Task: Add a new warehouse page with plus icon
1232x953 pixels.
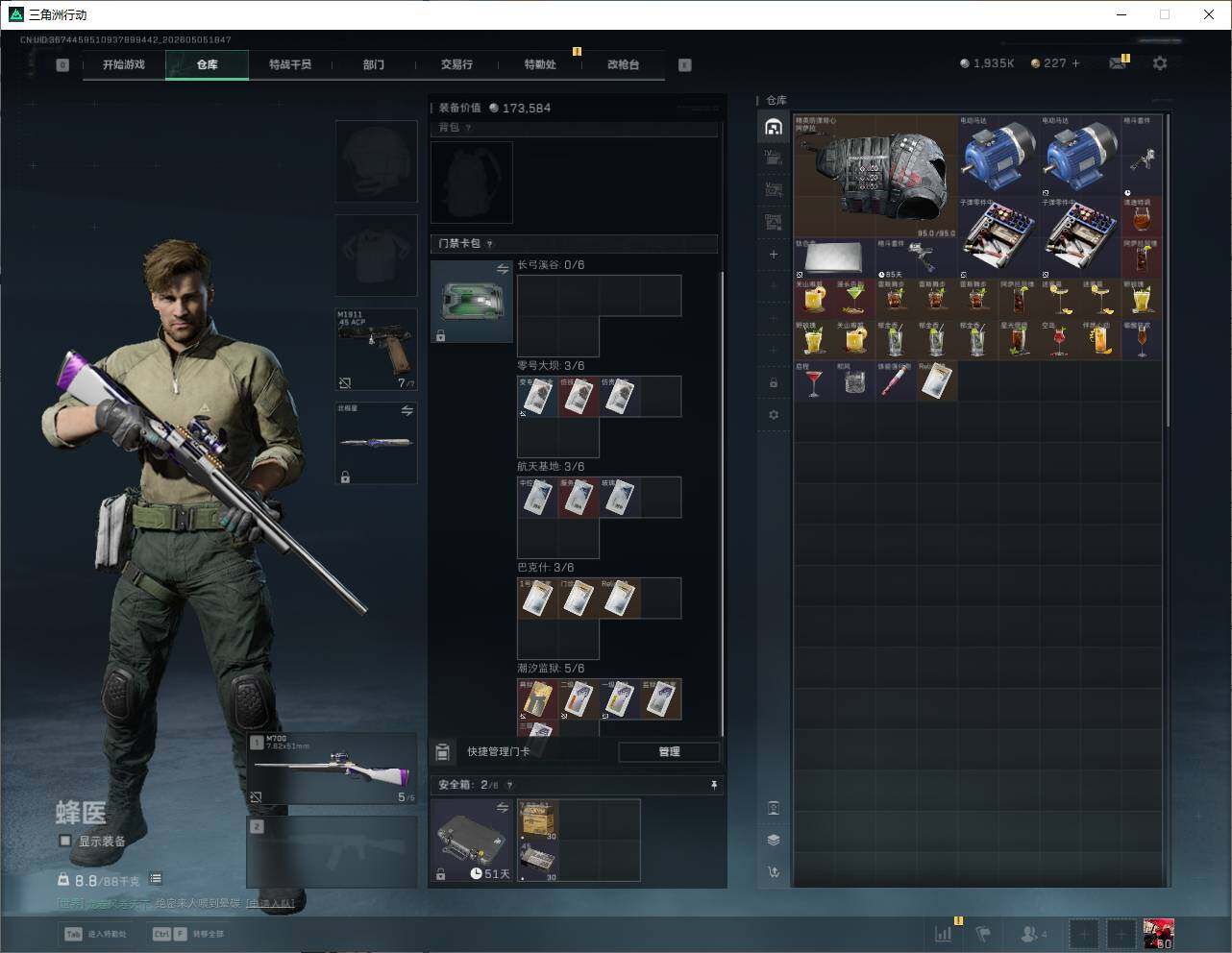Action: pyautogui.click(x=774, y=255)
